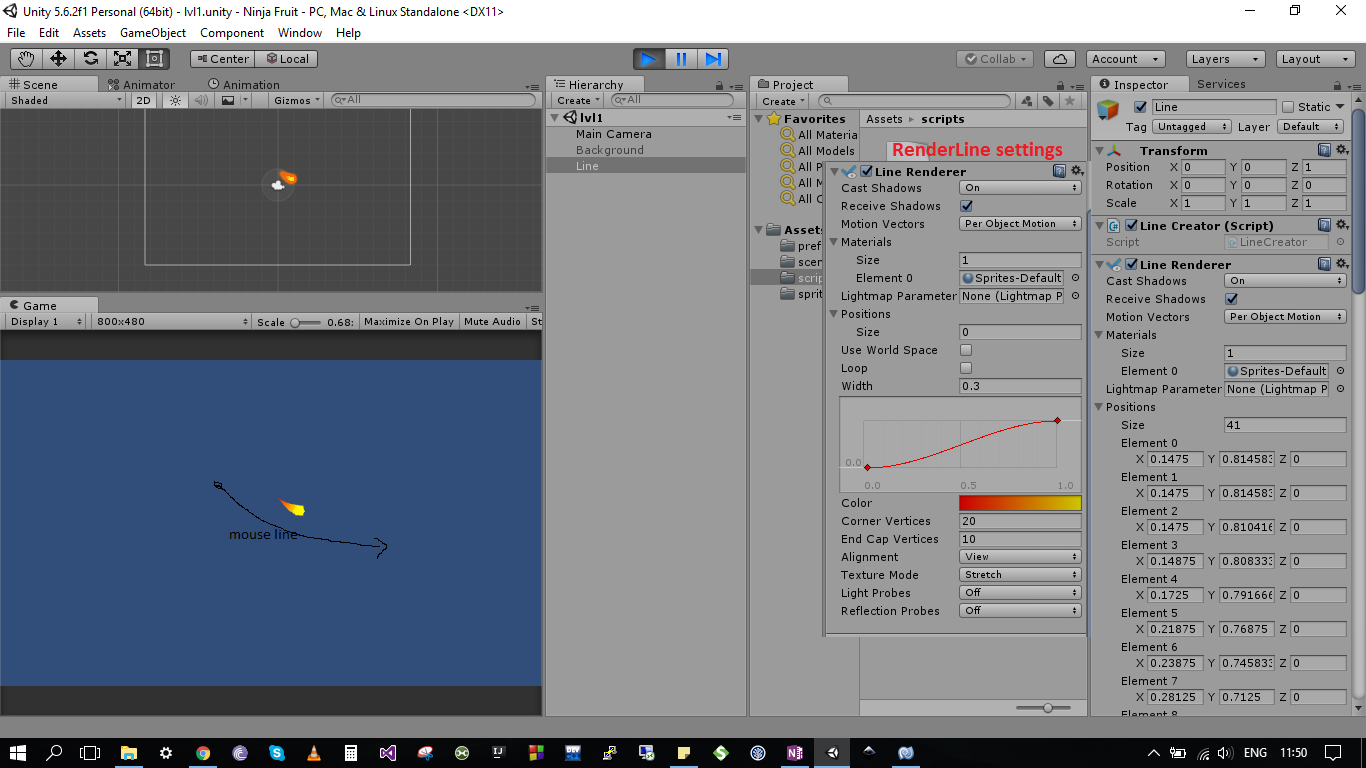Toggle scene lighting sun icon
This screenshot has width=1366, height=768.
(x=176, y=100)
